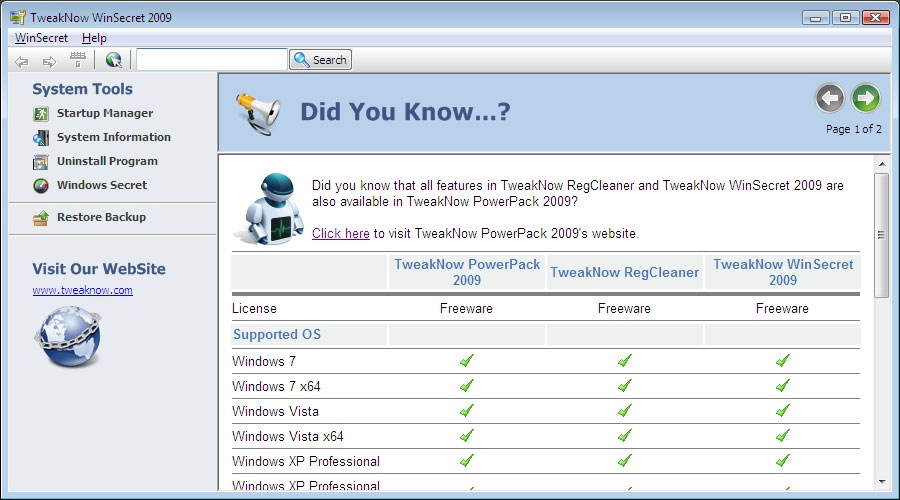The width and height of the screenshot is (900, 500).
Task: Click the robot mascot image
Action: [270, 208]
